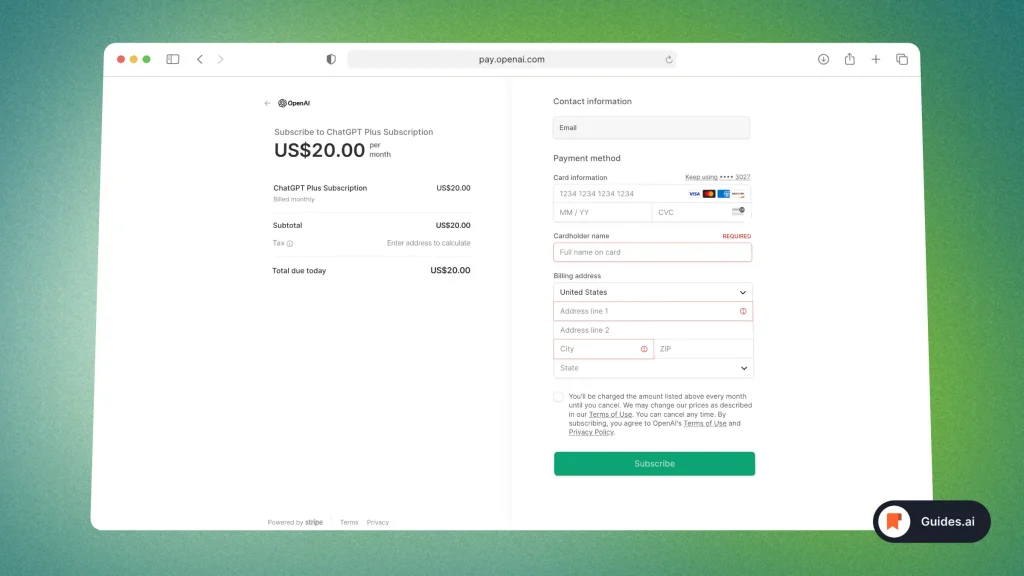Click the 'Total due today' label

[x=299, y=271]
